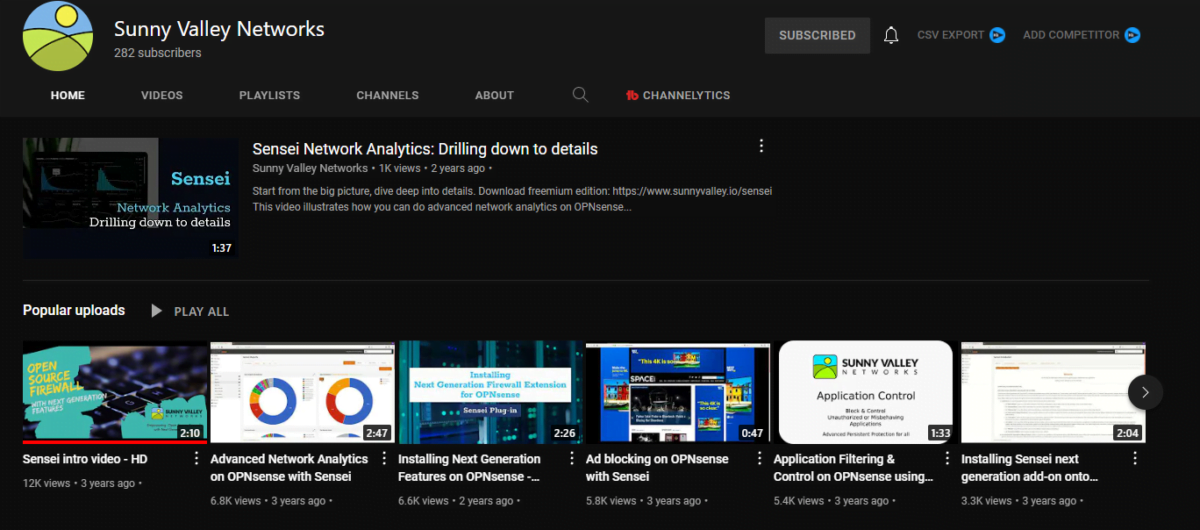Click CSV Export
Viewport: 1200px width, 530px height.
pyautogui.click(x=950, y=35)
